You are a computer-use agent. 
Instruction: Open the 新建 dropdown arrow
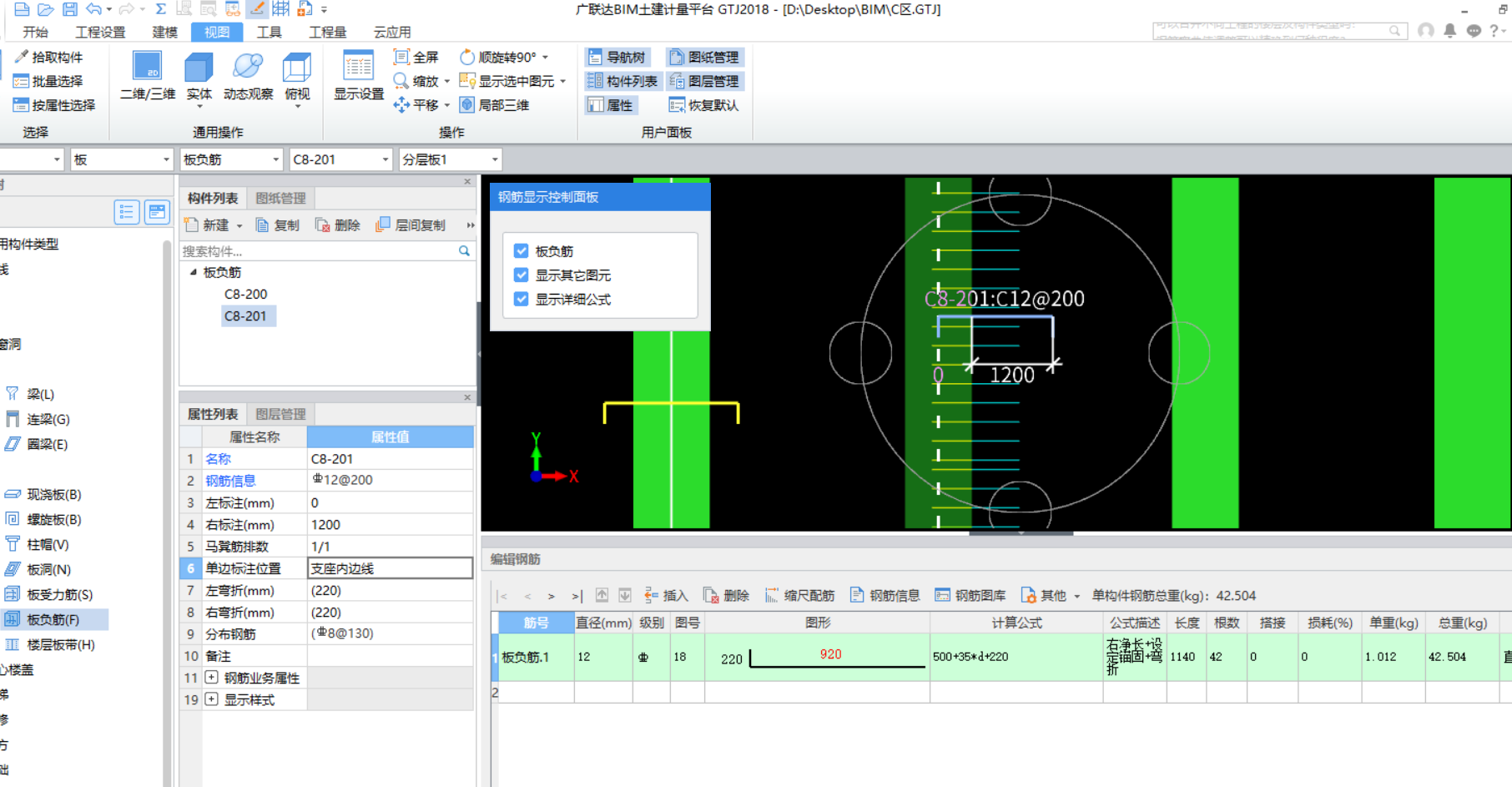pyautogui.click(x=239, y=225)
